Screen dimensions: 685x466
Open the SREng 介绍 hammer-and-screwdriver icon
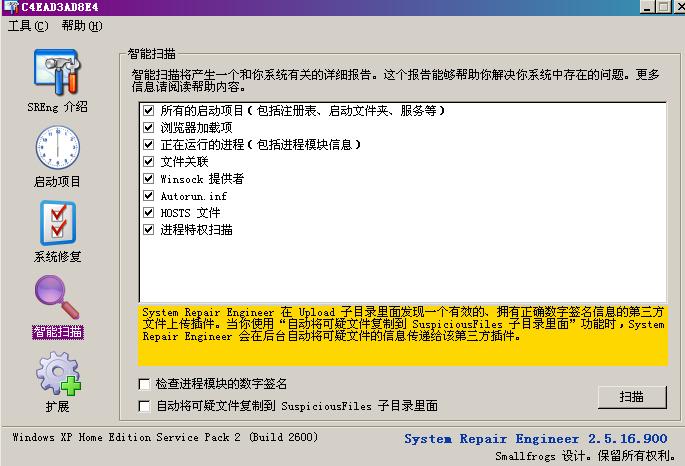pos(57,72)
